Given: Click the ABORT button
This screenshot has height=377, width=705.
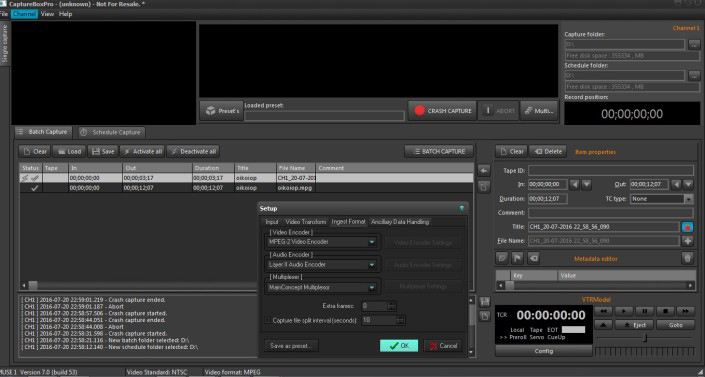Looking at the screenshot, I should point(499,111).
